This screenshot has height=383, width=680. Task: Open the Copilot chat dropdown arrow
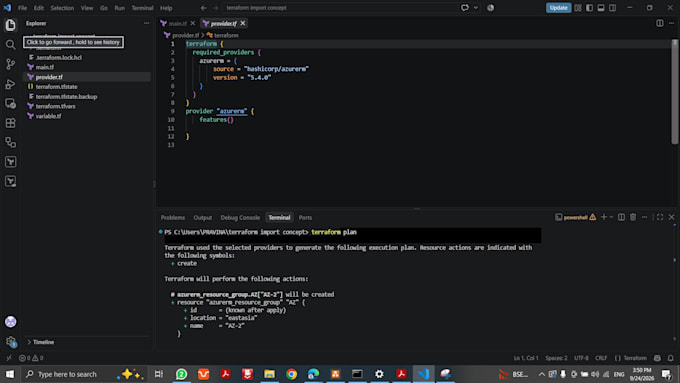coord(476,8)
